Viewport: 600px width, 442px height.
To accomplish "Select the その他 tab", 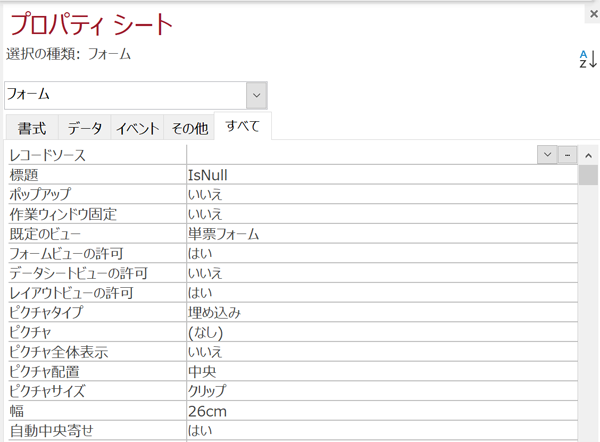I will [189, 128].
